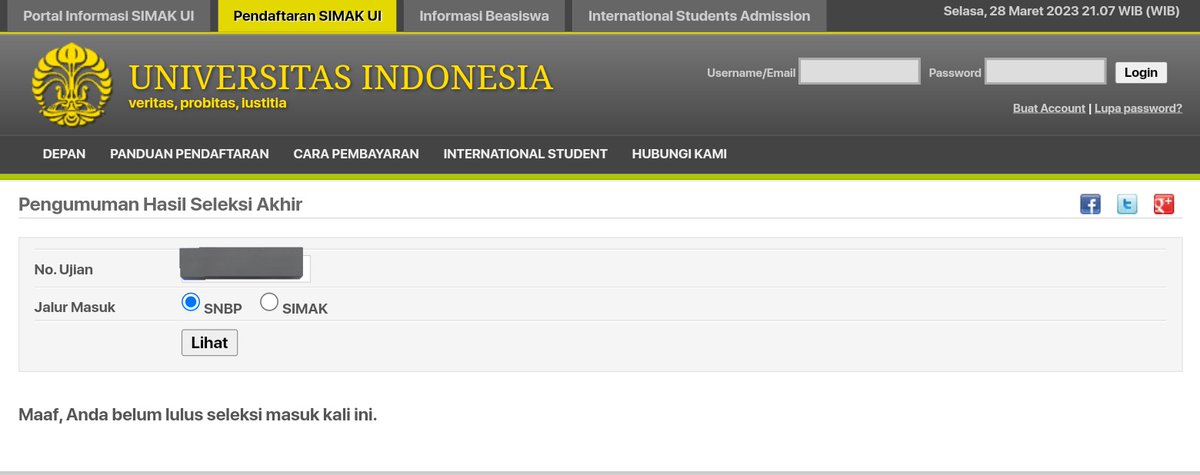
Task: Open the Lupa password link
Action: click(1138, 108)
